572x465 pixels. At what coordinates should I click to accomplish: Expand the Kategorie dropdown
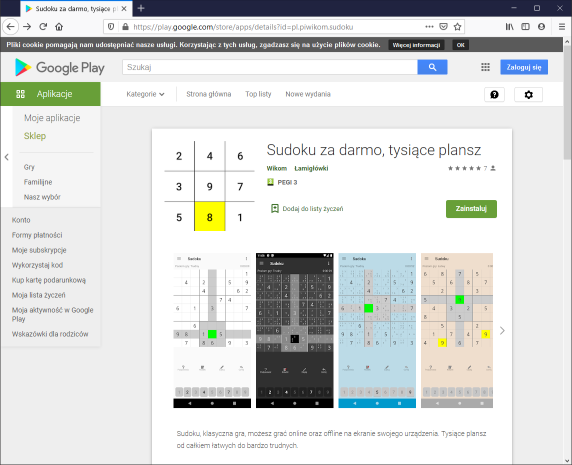[145, 94]
